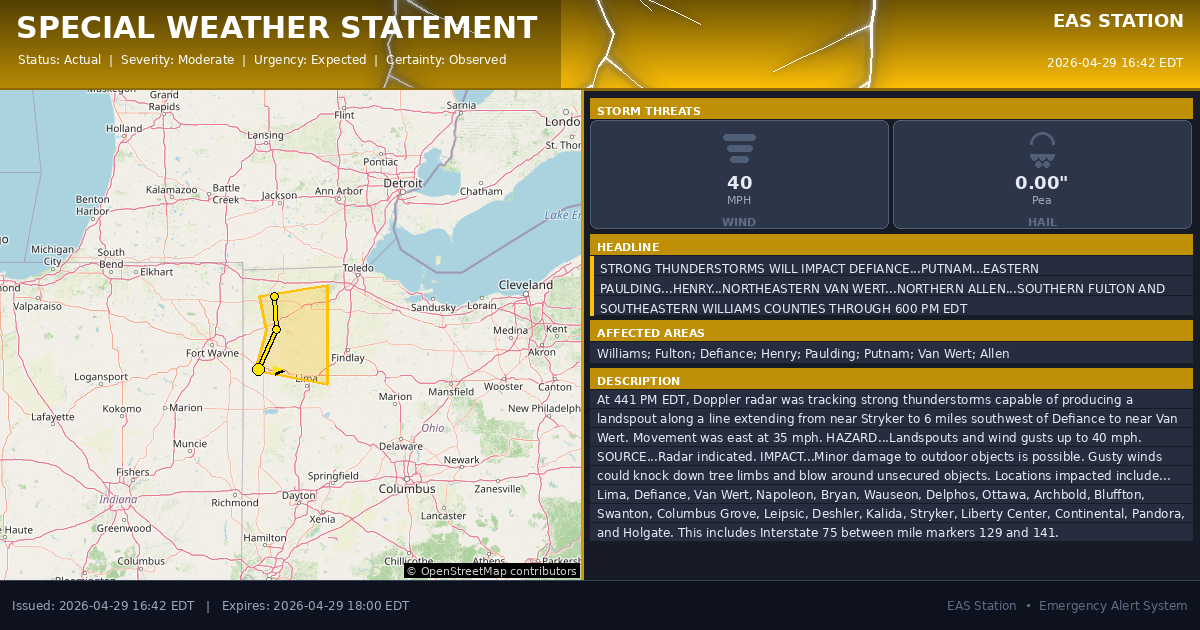Click the Severity: Moderate status label
Viewport: 1200px width, 630px height.
click(177, 60)
